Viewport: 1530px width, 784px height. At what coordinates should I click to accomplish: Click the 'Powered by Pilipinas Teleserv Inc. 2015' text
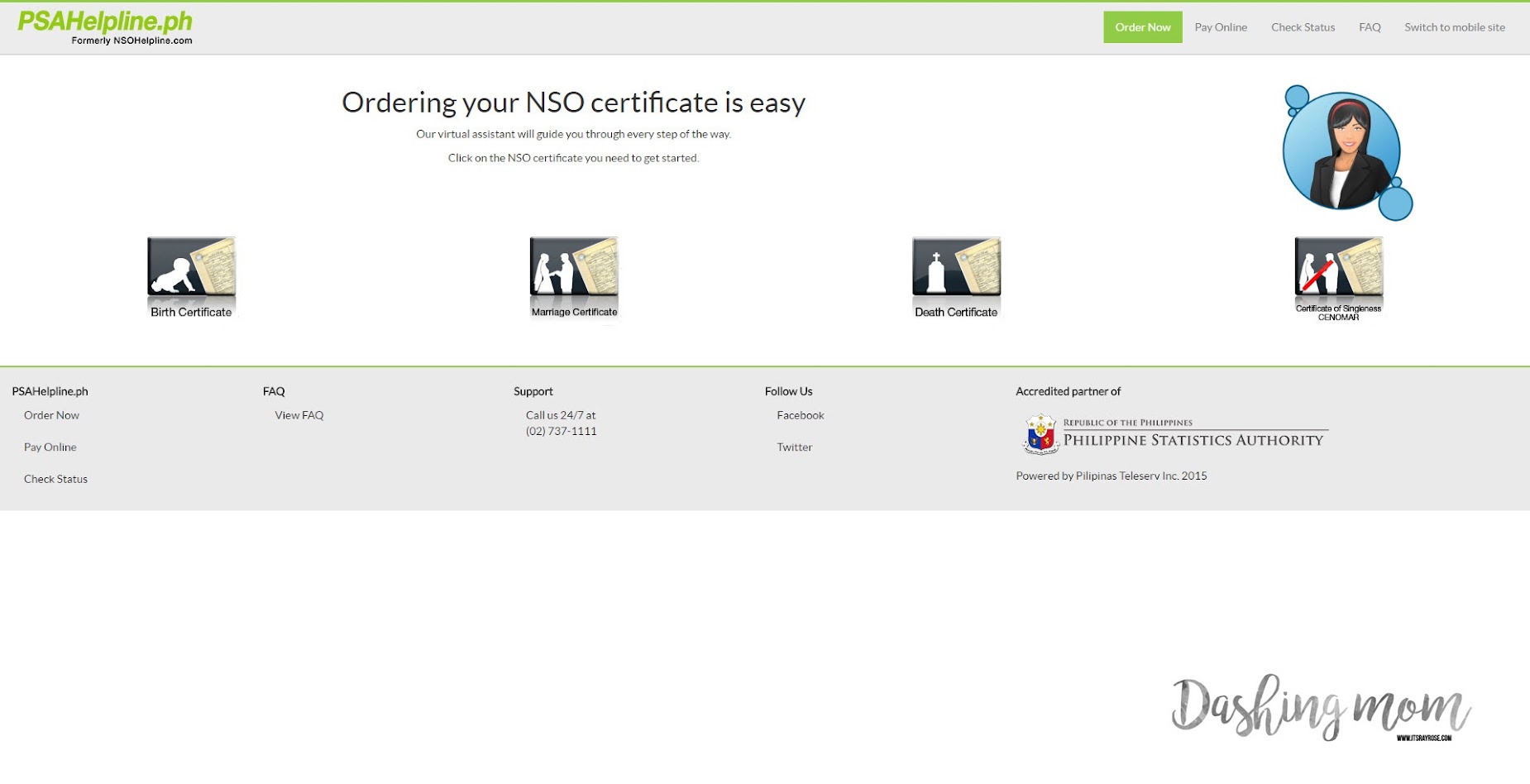[1111, 476]
